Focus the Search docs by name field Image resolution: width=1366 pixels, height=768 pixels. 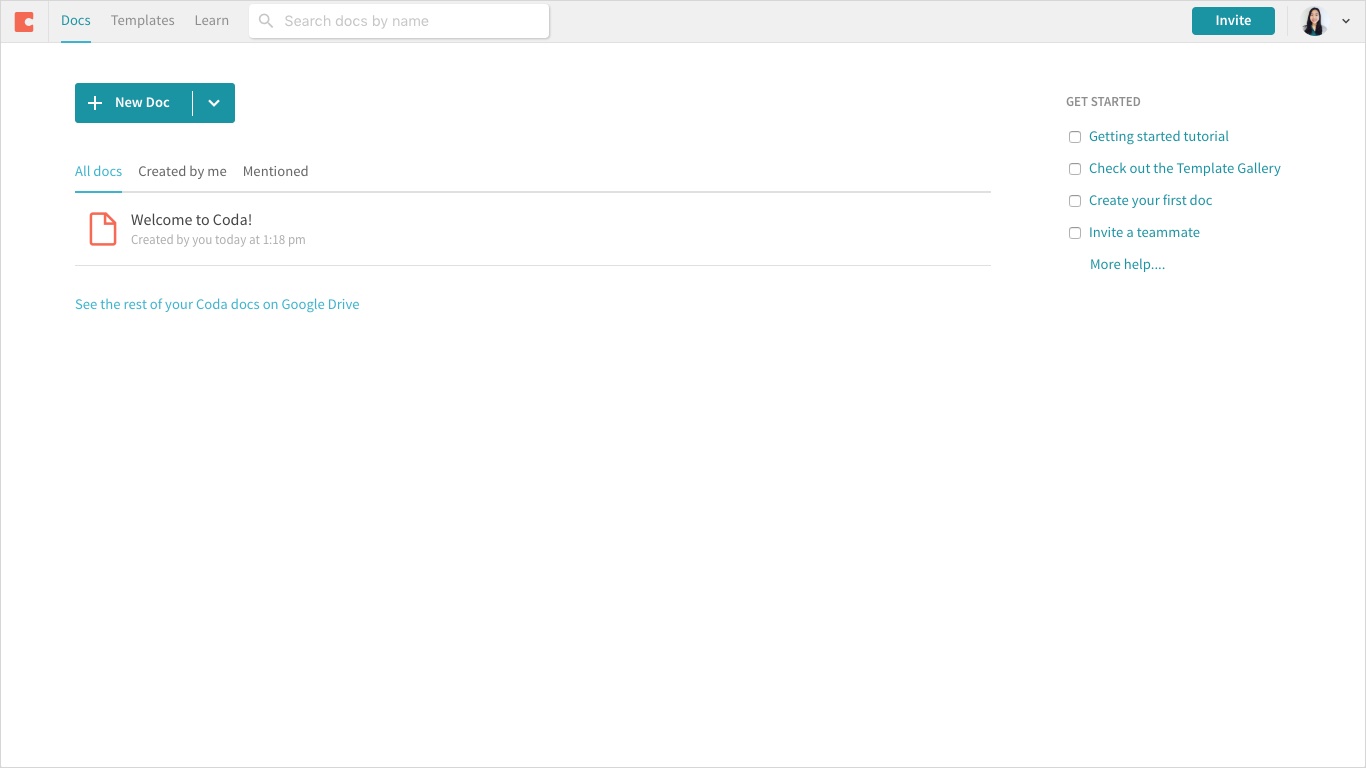(x=399, y=21)
